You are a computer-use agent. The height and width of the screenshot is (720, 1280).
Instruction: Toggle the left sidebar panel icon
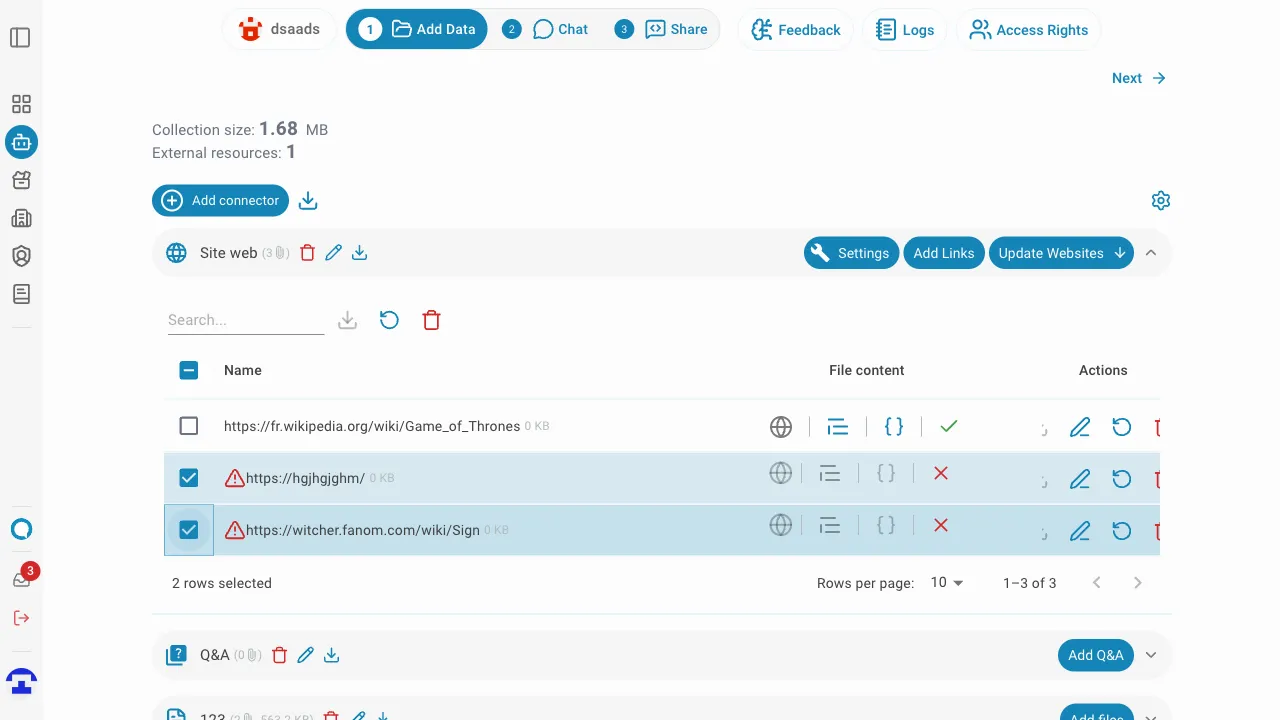pyautogui.click(x=20, y=38)
